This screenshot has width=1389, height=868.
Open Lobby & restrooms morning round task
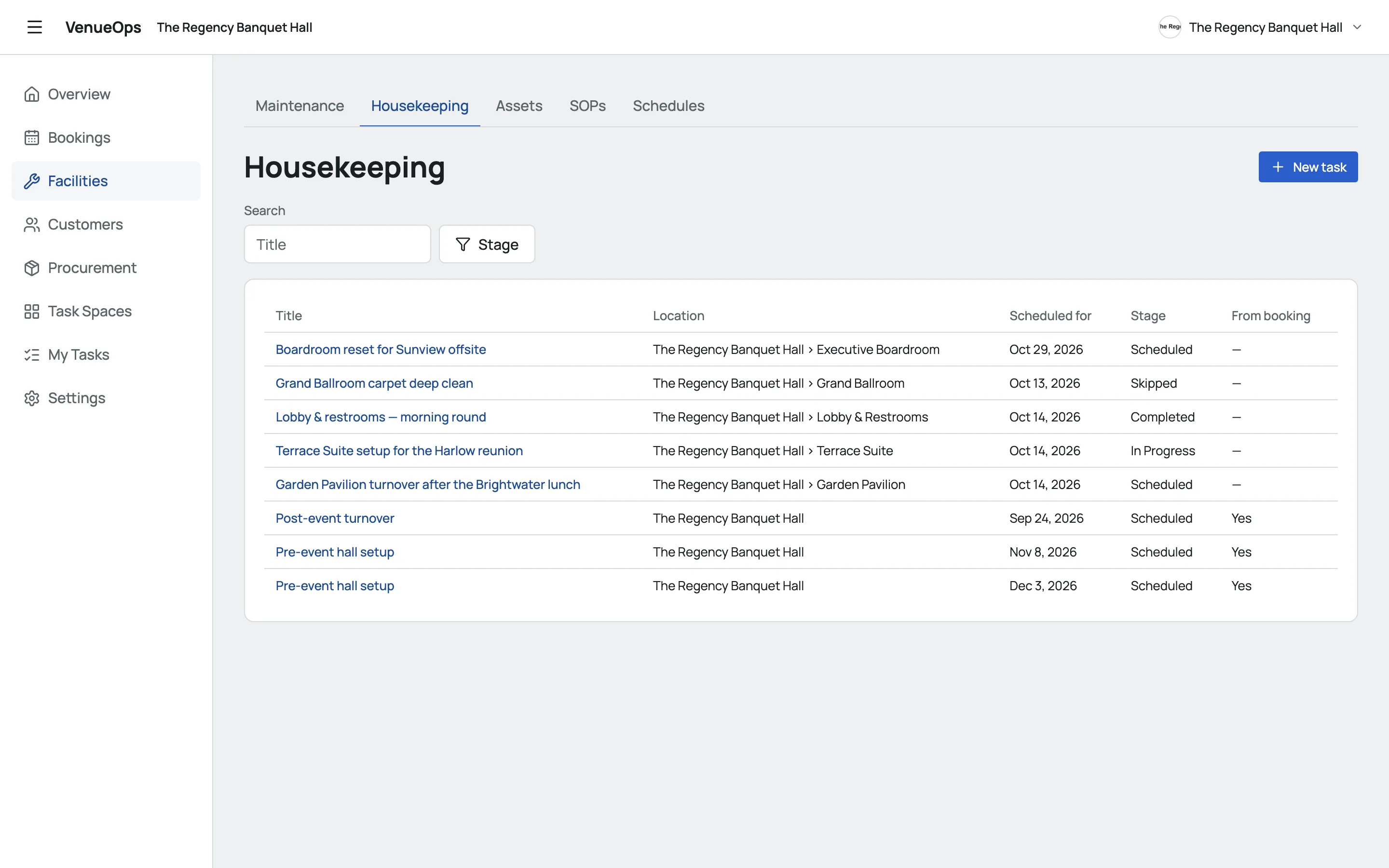[x=381, y=417]
